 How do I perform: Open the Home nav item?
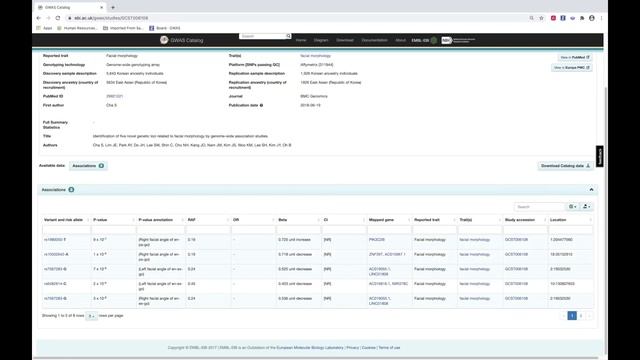pyautogui.click(x=301, y=40)
